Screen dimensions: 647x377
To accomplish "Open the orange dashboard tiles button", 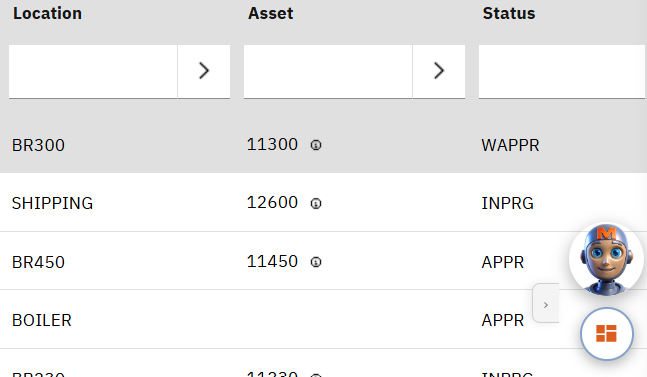I will (x=607, y=333).
